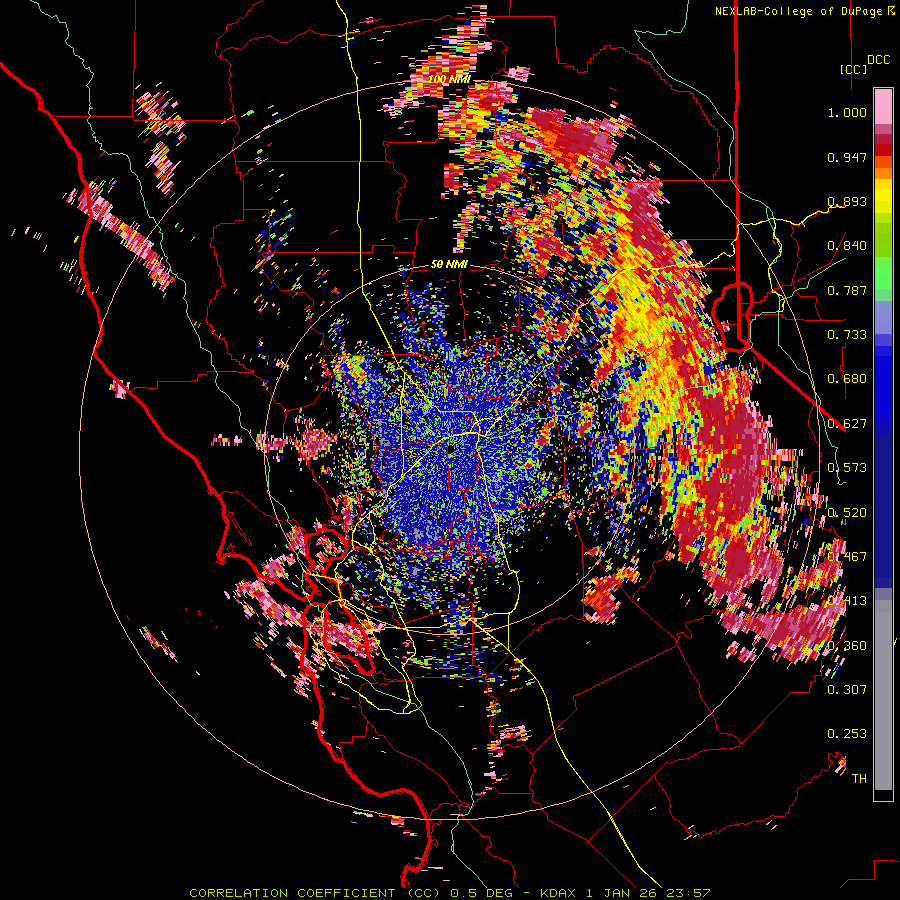Pick the light pink swatch on color bar
This screenshot has width=900, height=900.
[x=883, y=106]
